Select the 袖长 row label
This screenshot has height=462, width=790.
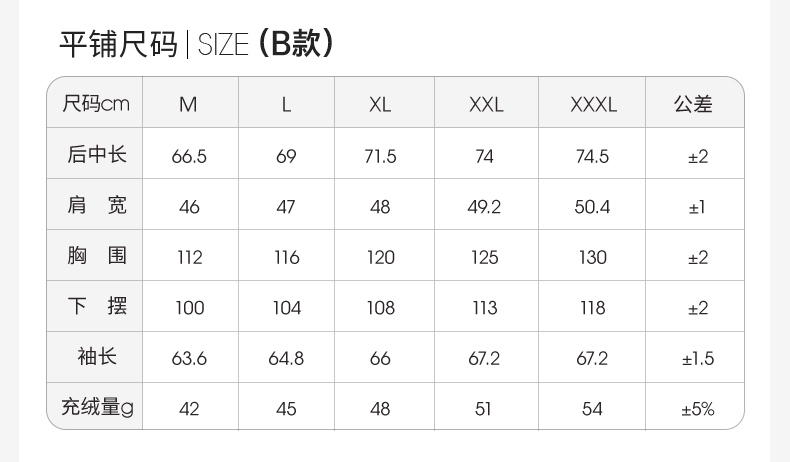97,357
